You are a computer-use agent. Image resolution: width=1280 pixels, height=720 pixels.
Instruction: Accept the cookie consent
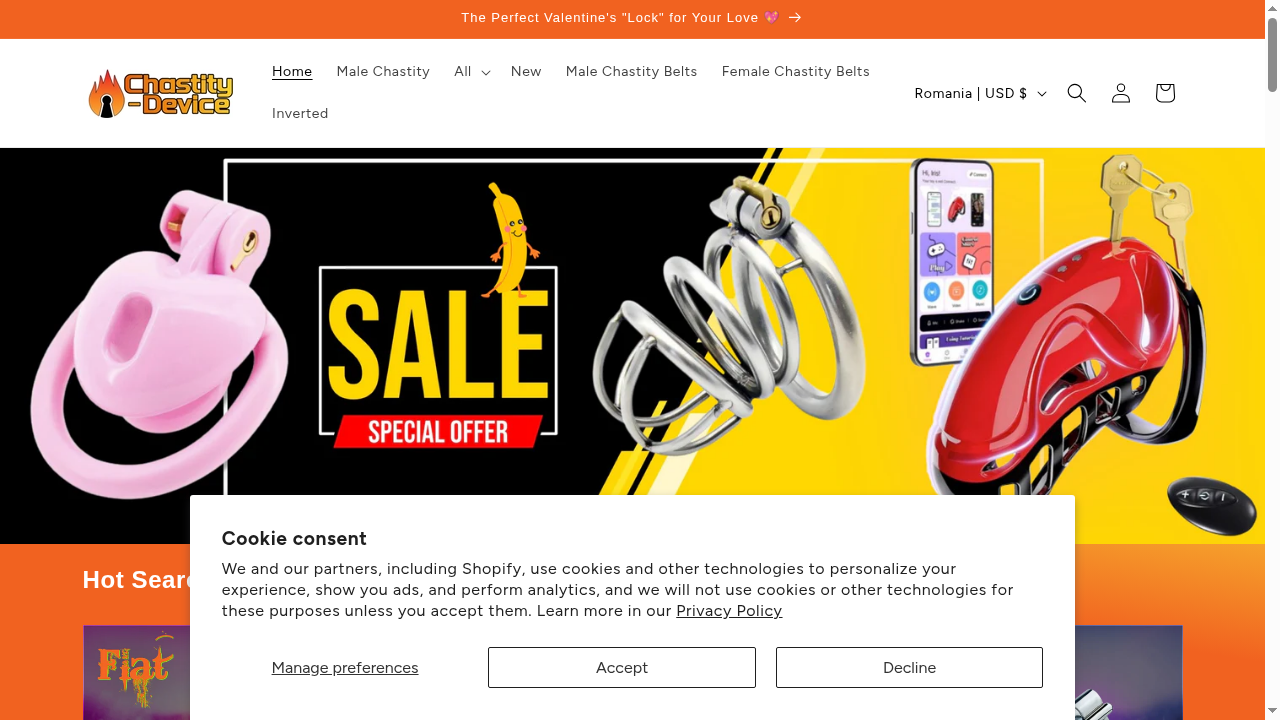[x=622, y=667]
